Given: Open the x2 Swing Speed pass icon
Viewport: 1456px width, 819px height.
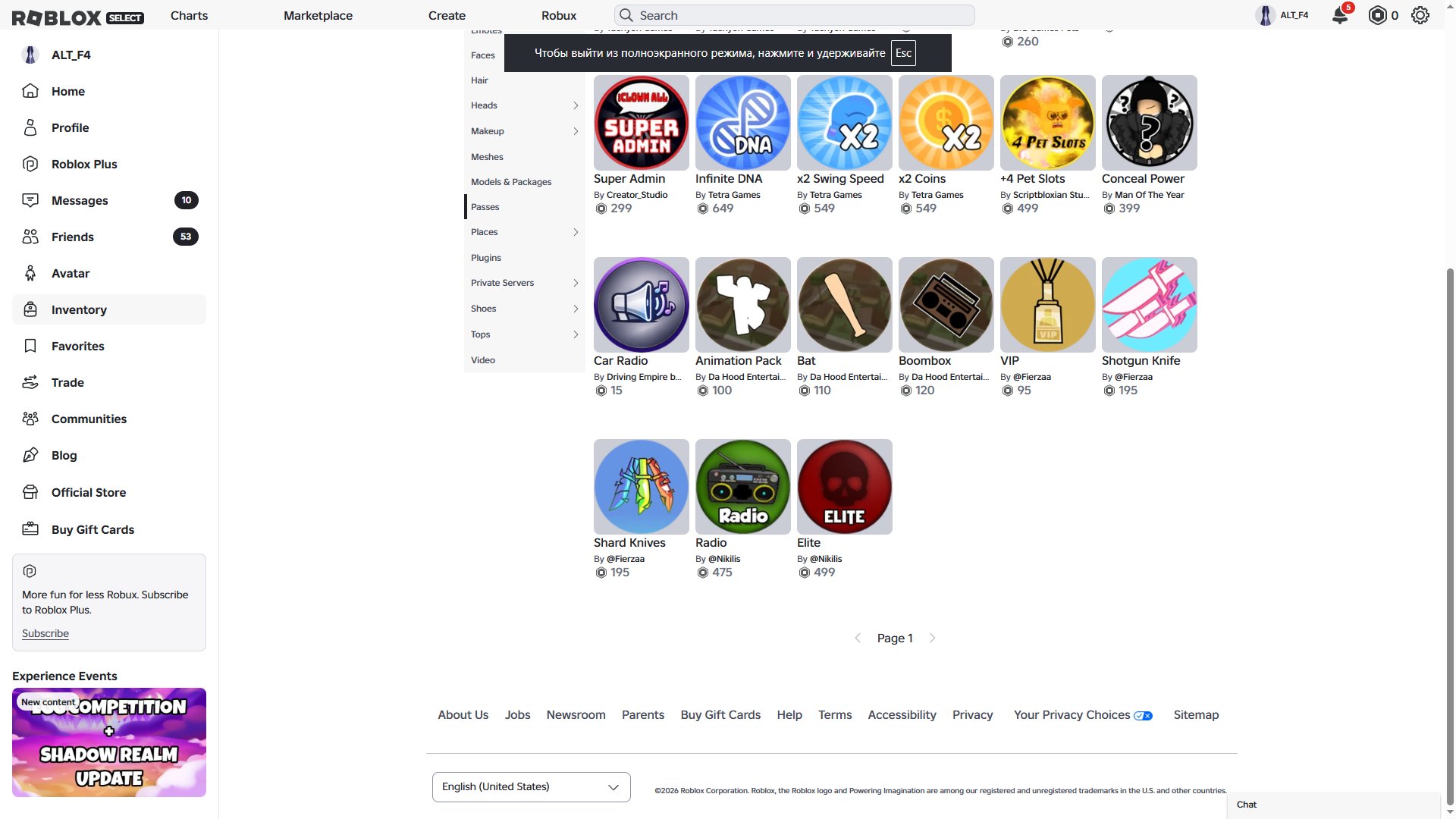Looking at the screenshot, I should 845,123.
